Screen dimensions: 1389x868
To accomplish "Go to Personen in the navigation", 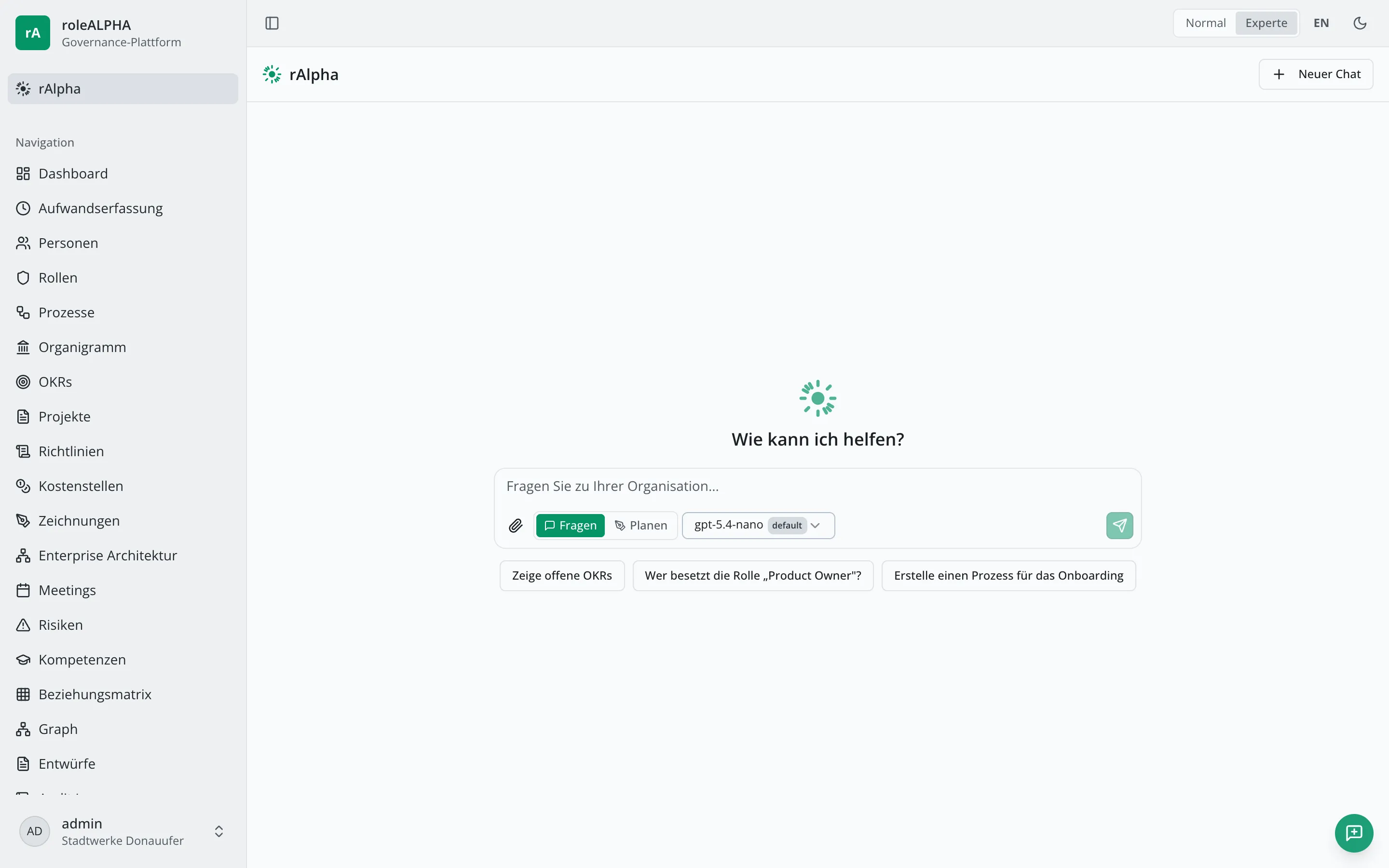I will click(123, 243).
